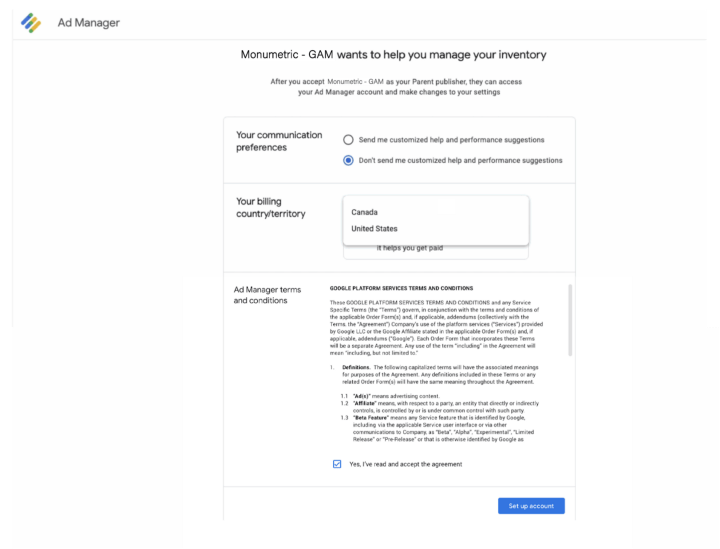Click the 'Your billing country/territory' label
This screenshot has width=720, height=549.
[271, 207]
